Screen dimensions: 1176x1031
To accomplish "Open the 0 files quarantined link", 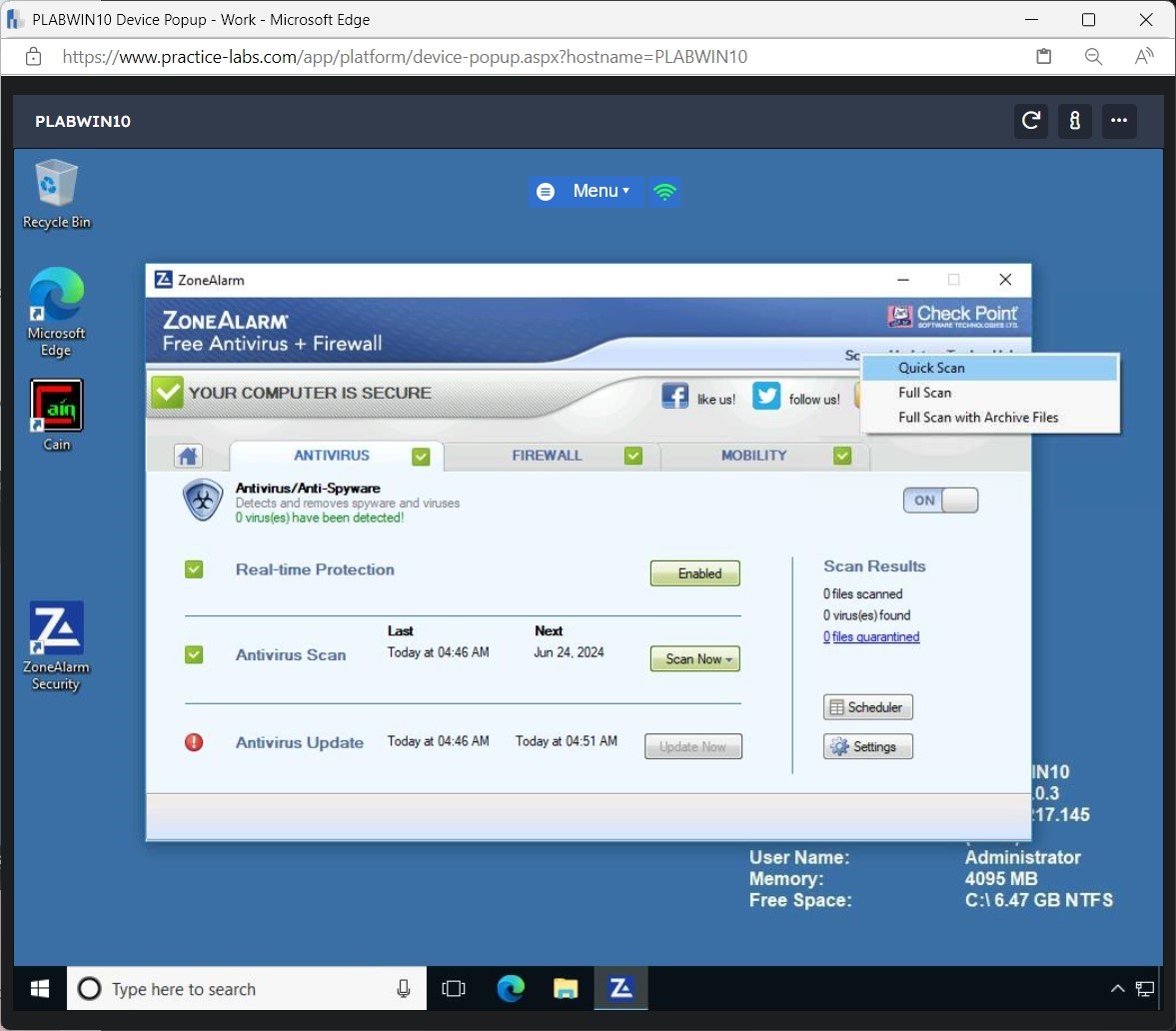I will 870,636.
